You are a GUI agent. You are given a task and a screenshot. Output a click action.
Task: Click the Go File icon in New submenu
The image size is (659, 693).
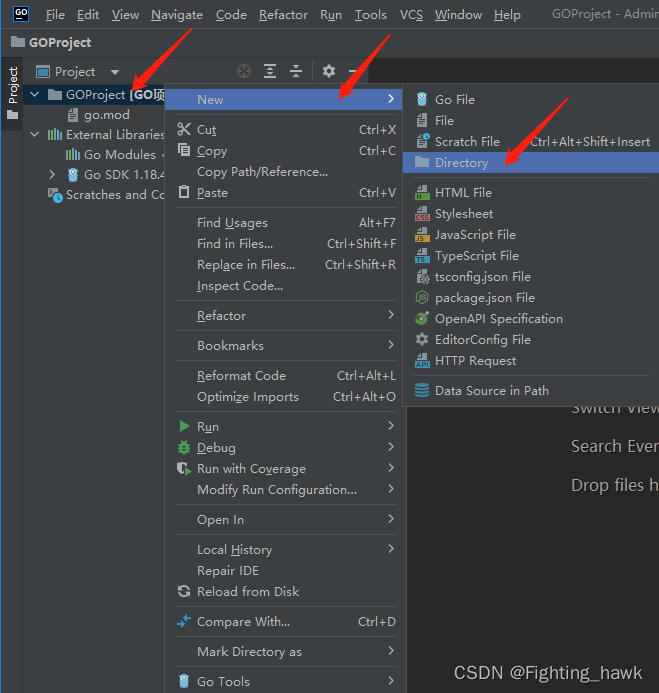[422, 99]
